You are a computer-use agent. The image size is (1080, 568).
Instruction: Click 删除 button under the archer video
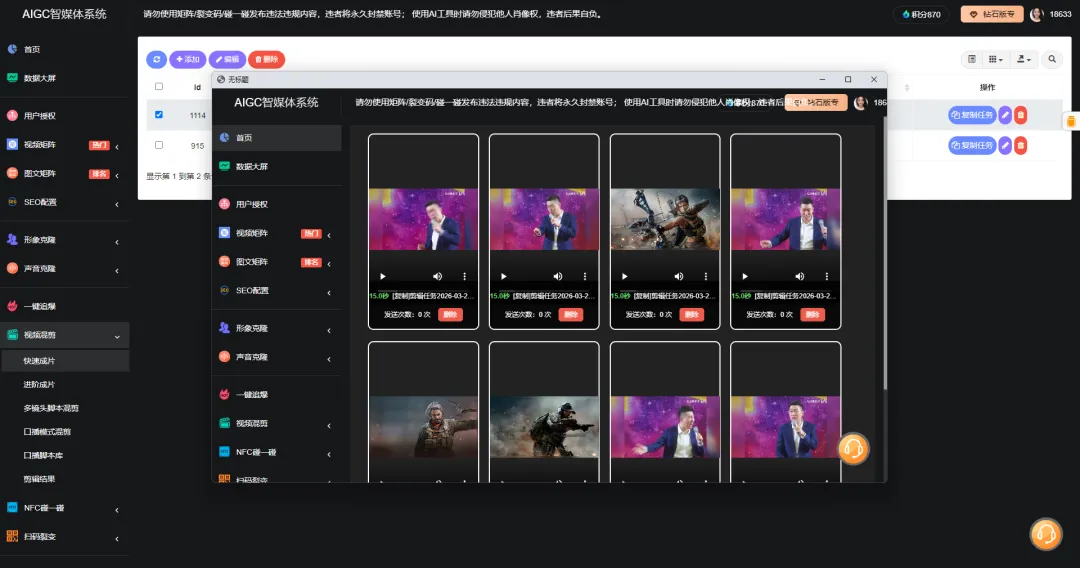tap(692, 315)
